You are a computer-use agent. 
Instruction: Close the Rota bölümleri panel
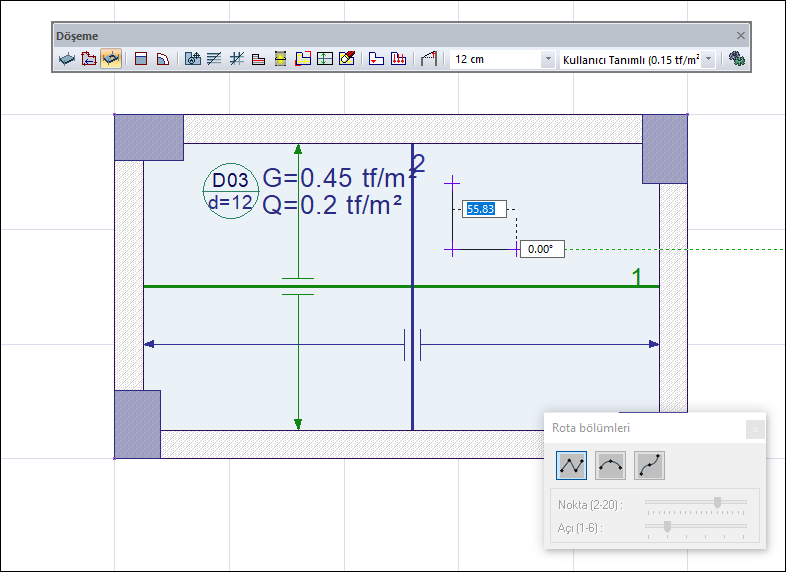755,428
